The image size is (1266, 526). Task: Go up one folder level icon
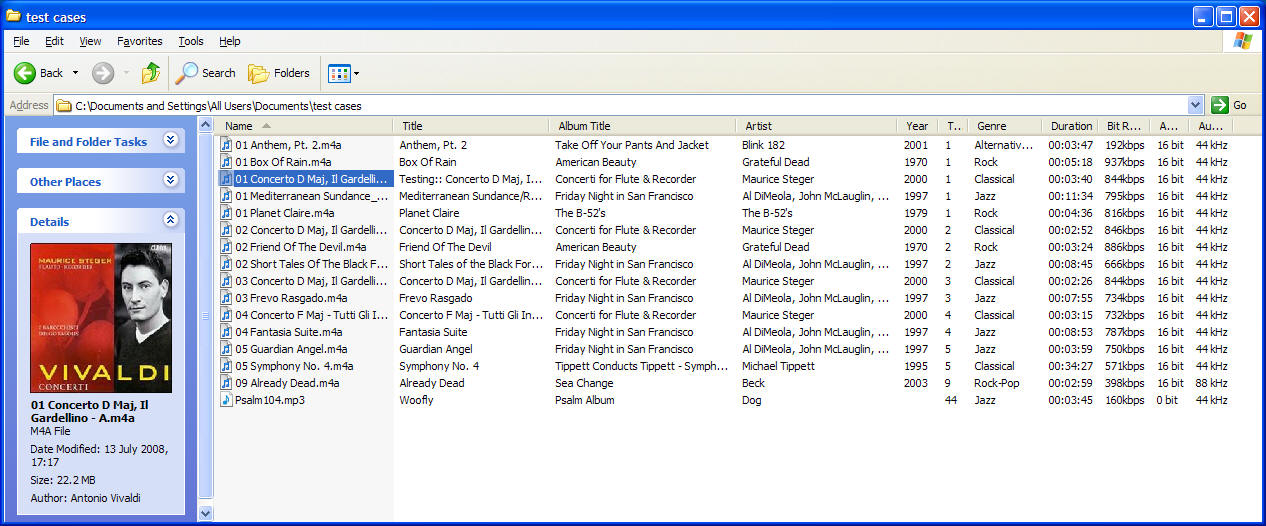151,72
